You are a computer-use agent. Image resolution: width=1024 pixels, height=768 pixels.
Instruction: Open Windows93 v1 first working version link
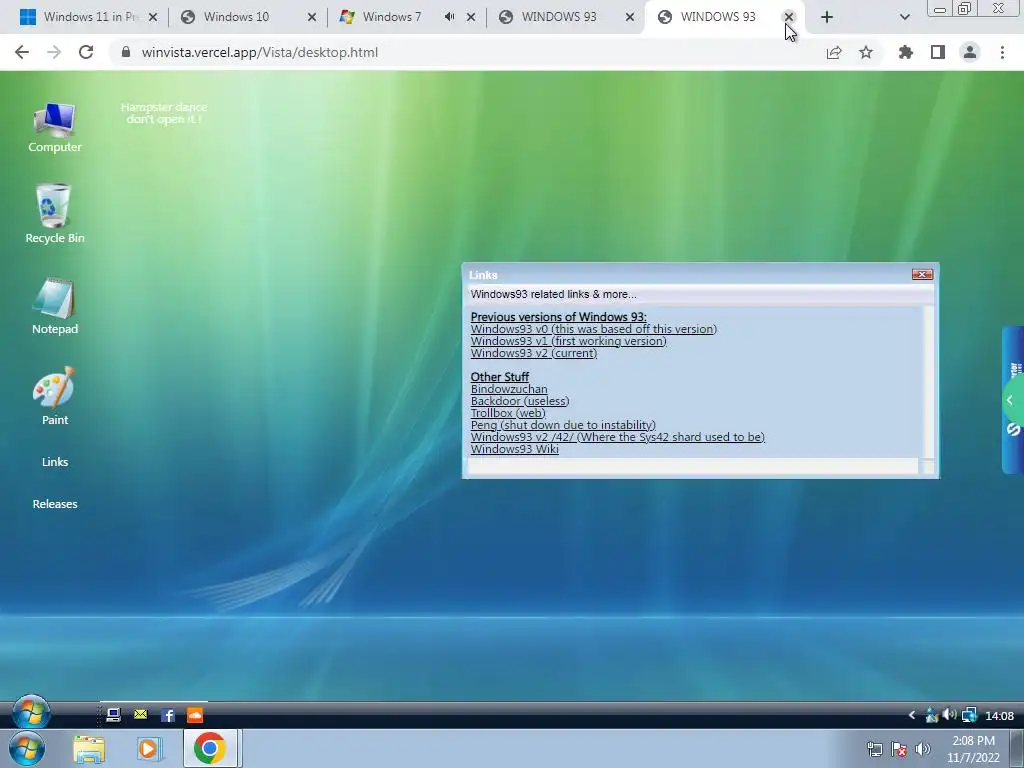pos(568,341)
